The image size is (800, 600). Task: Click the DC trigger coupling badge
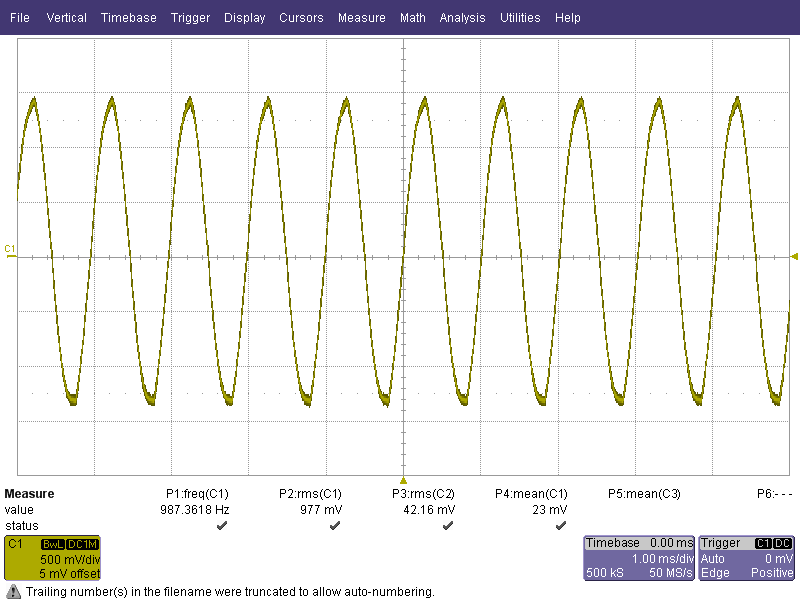783,543
